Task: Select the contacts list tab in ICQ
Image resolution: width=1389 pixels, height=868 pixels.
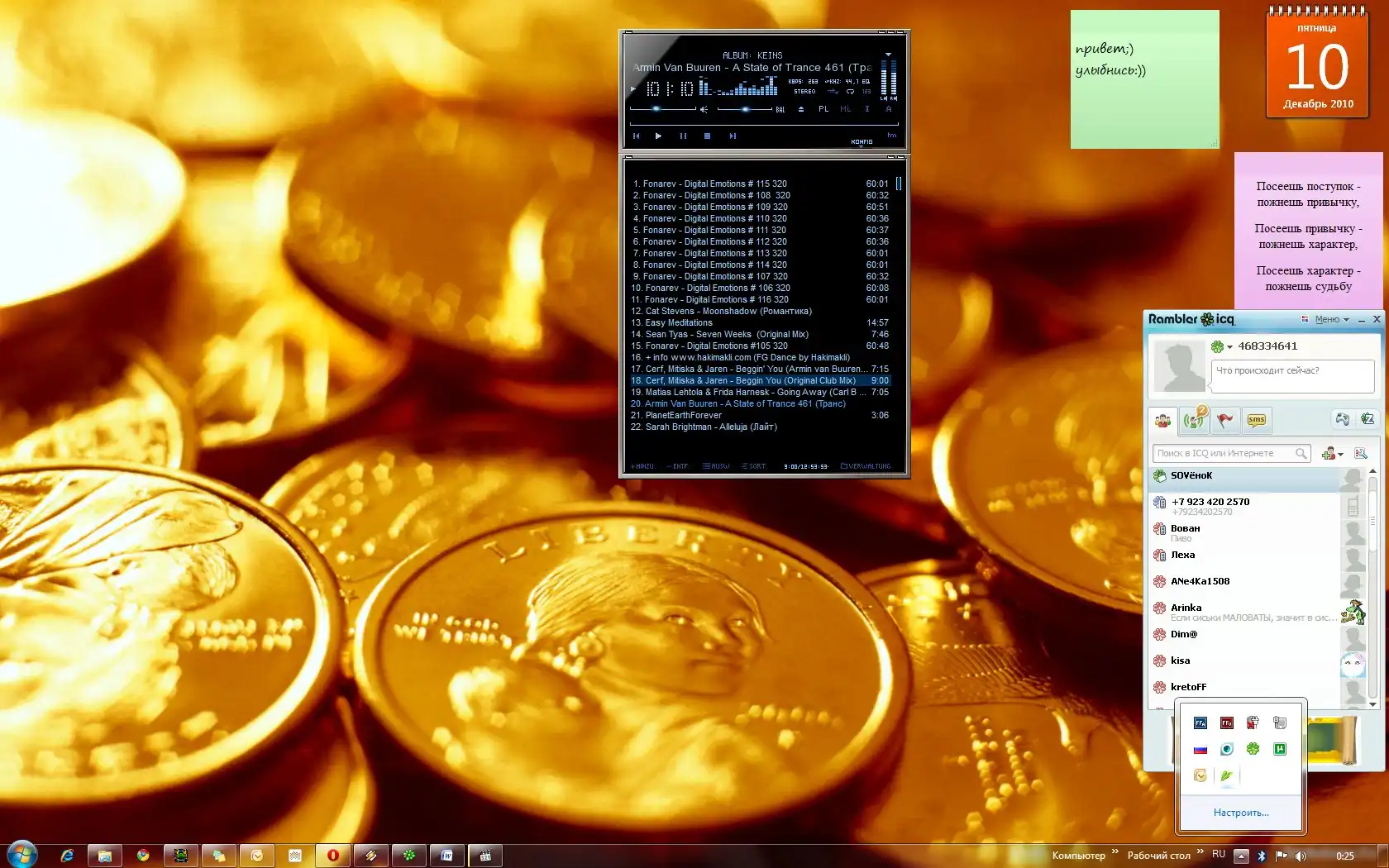Action: (x=1163, y=420)
